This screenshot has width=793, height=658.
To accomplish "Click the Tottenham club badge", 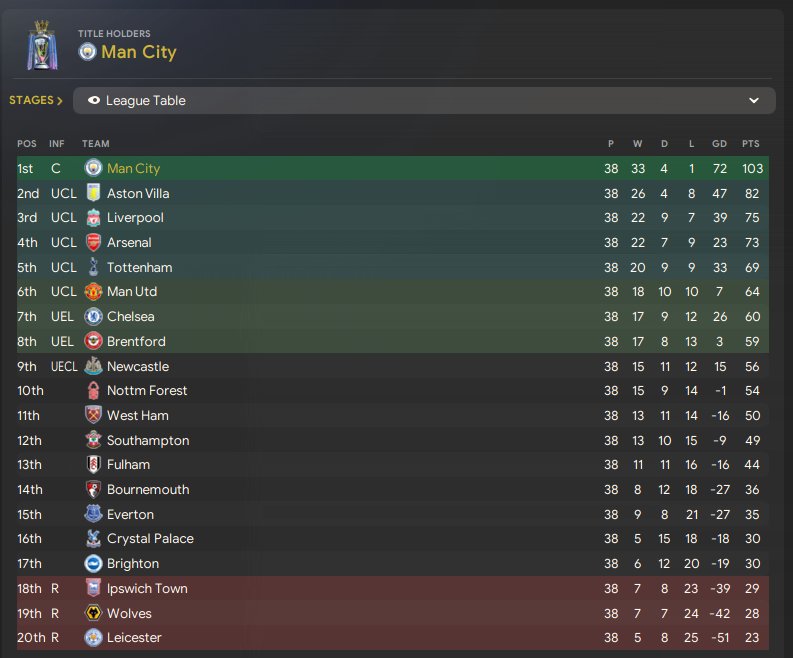I will (93, 267).
